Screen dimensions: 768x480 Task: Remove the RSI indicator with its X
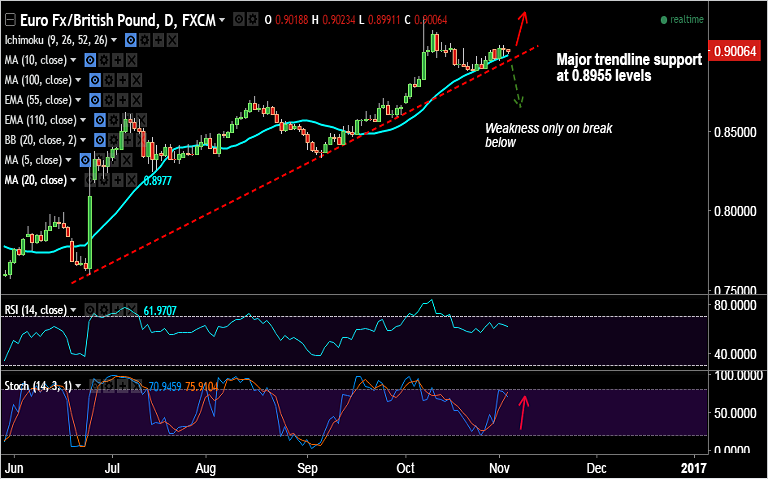click(131, 310)
